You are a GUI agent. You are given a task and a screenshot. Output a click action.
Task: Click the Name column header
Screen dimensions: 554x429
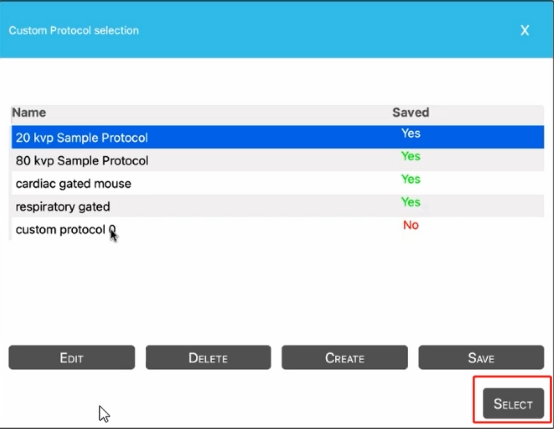[x=29, y=113]
